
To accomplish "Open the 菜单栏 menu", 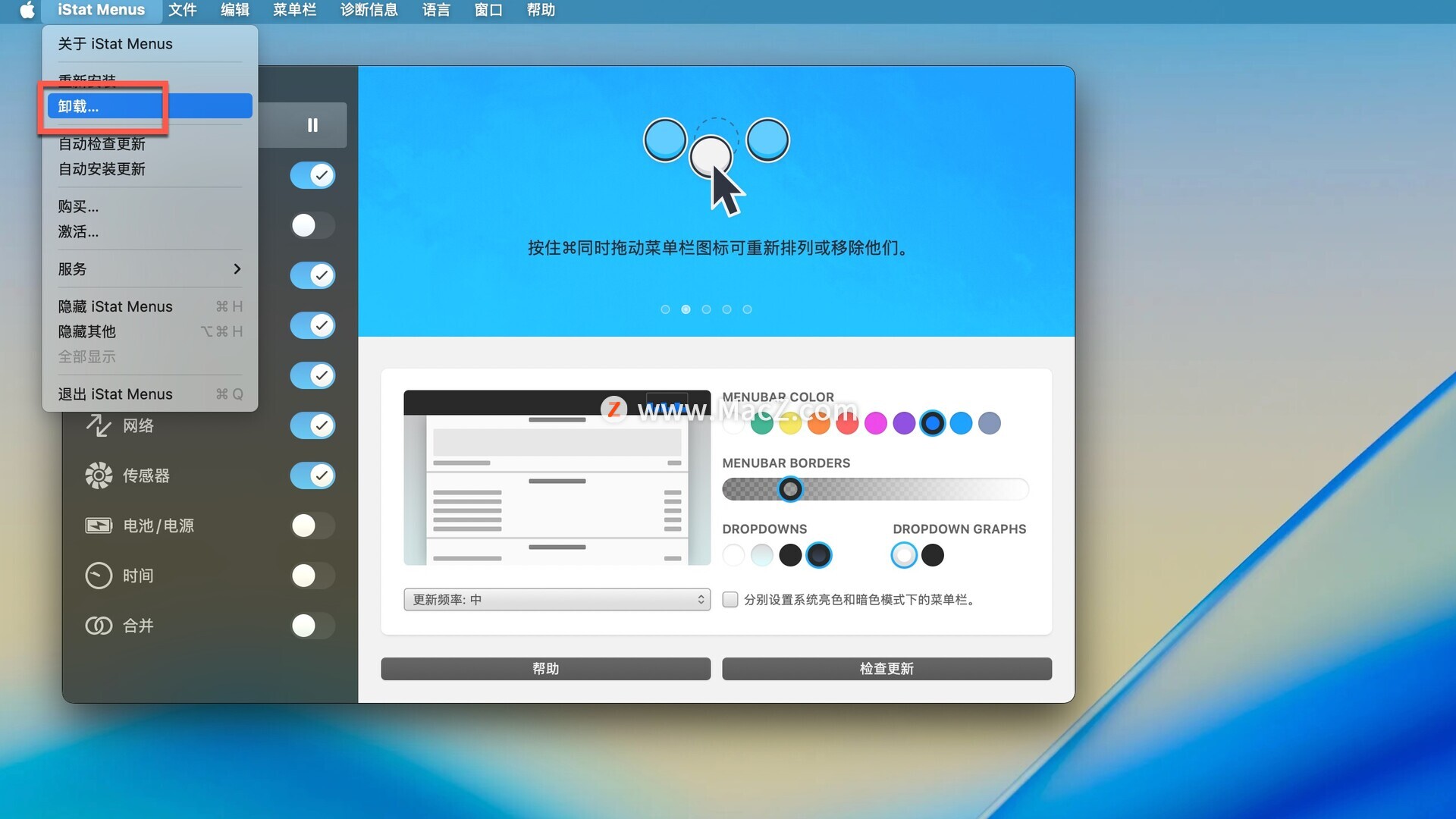I will [295, 11].
